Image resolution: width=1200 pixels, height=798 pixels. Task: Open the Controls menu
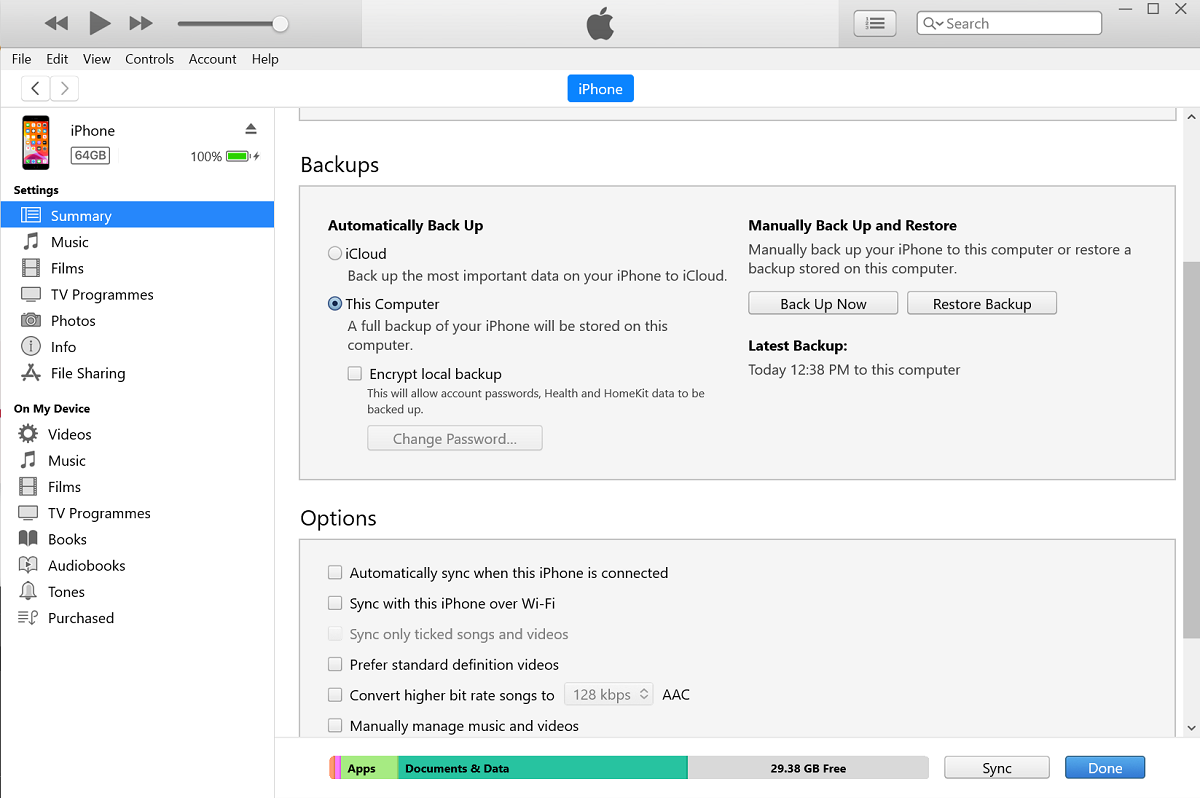(x=149, y=59)
